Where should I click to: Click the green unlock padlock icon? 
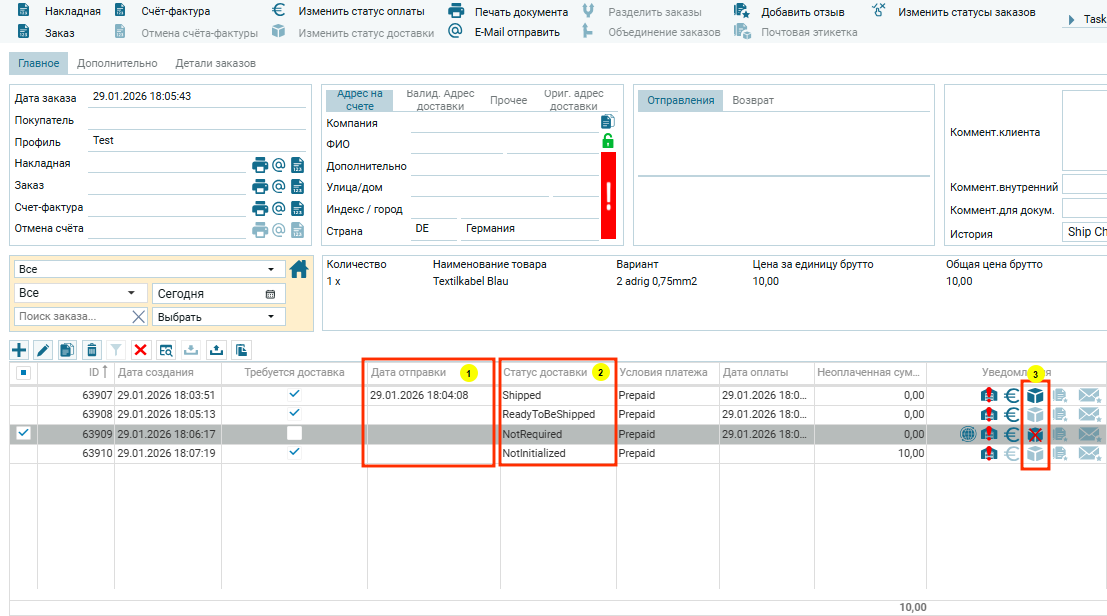coord(608,141)
